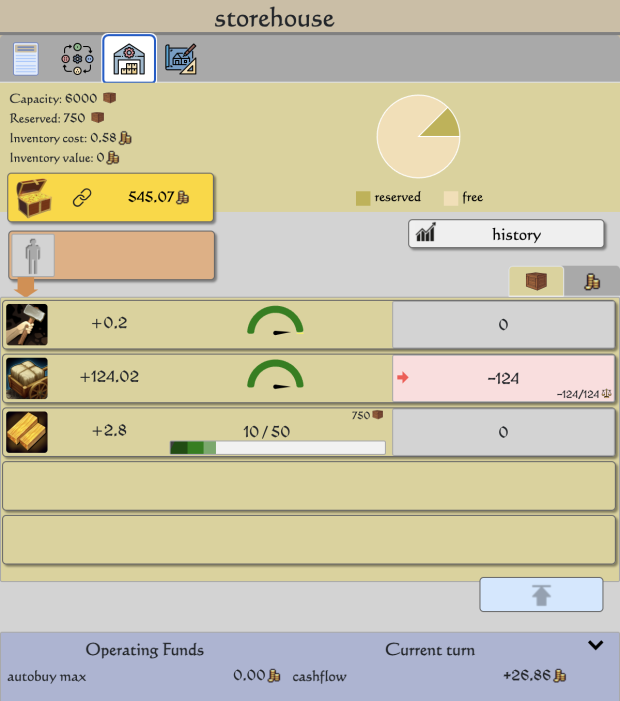620x701 pixels.
Task: Click the hay cart goods icon
Action: (27, 378)
